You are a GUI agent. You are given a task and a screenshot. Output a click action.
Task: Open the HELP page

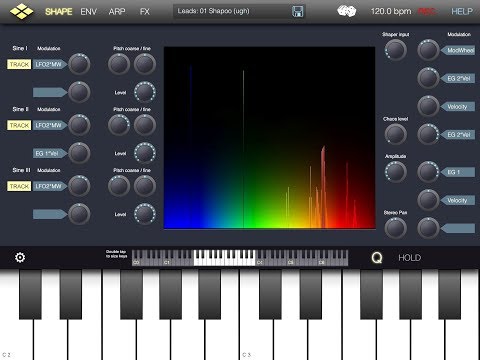(462, 12)
